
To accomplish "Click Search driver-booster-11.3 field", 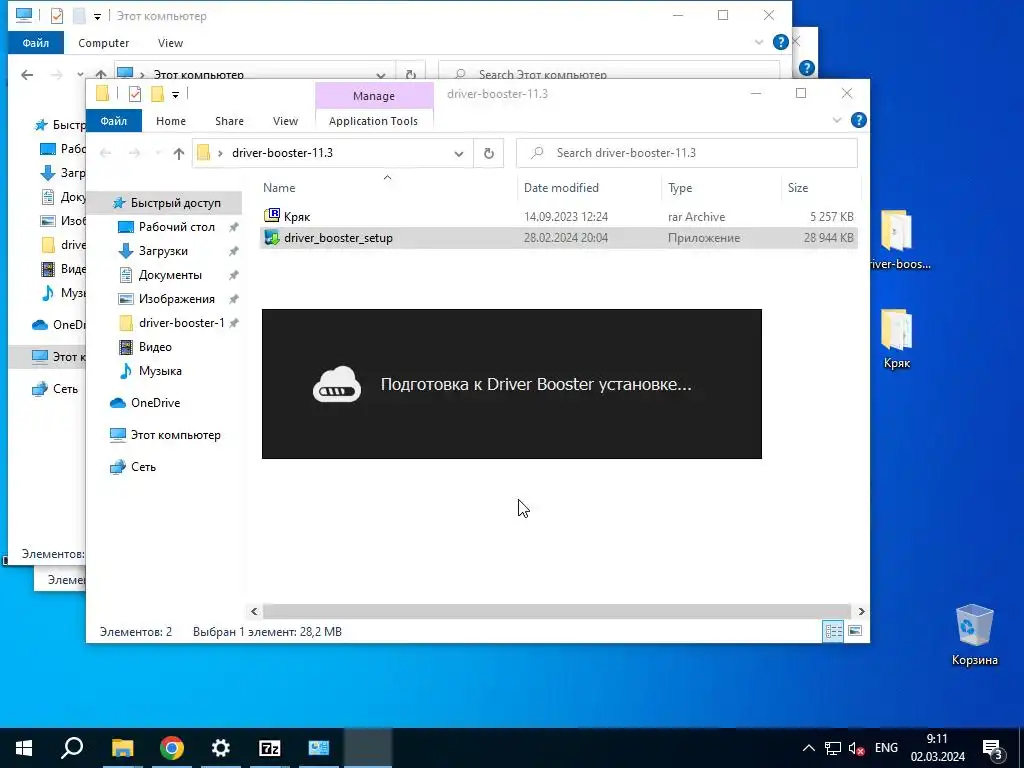I will 686,153.
